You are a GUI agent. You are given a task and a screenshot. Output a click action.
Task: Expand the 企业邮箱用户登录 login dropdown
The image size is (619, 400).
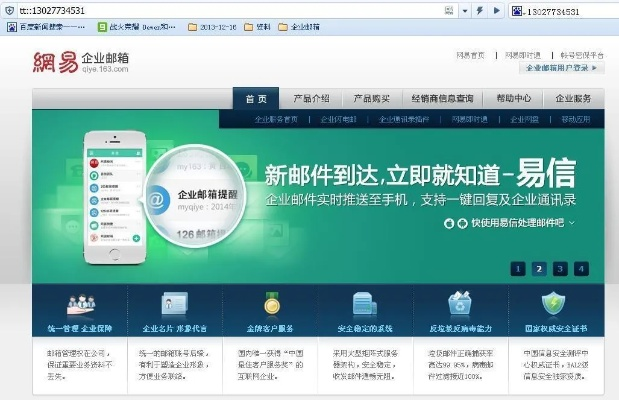(x=562, y=68)
